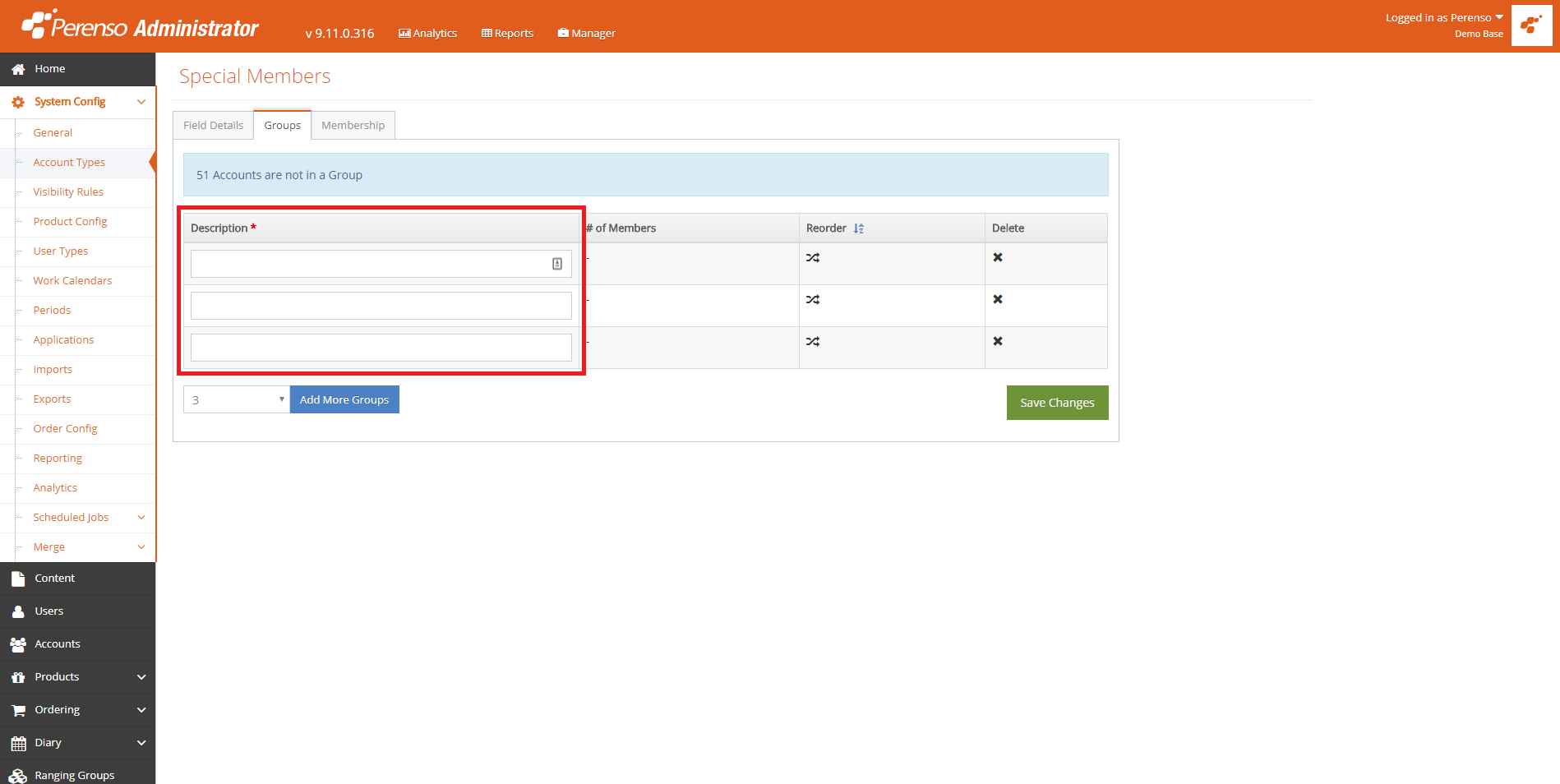
Task: Click the Save Changes button
Action: click(x=1057, y=403)
